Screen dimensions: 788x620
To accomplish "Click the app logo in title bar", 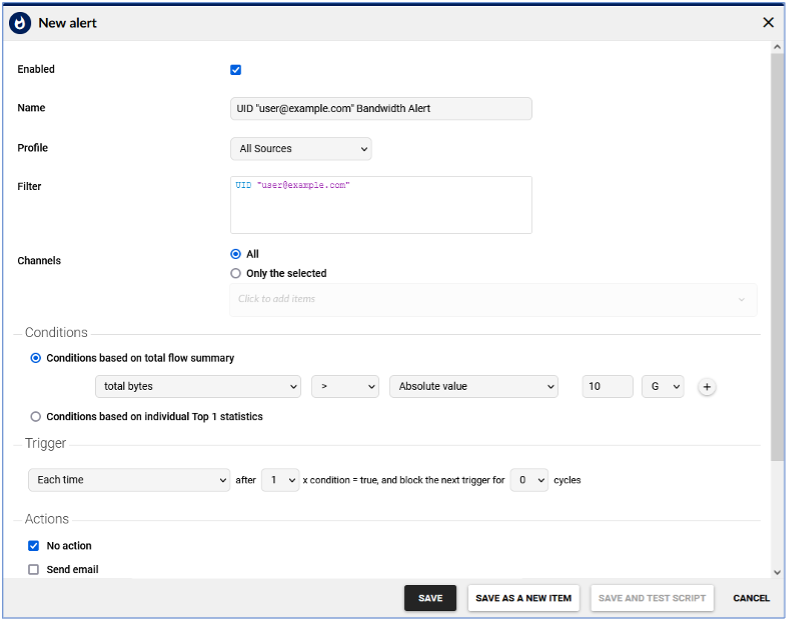I will pos(20,22).
